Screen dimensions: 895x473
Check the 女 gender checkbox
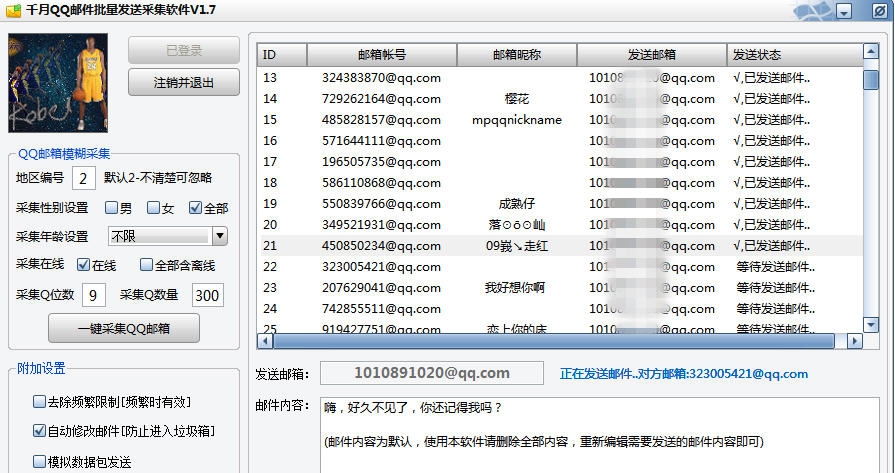pyautogui.click(x=153, y=208)
